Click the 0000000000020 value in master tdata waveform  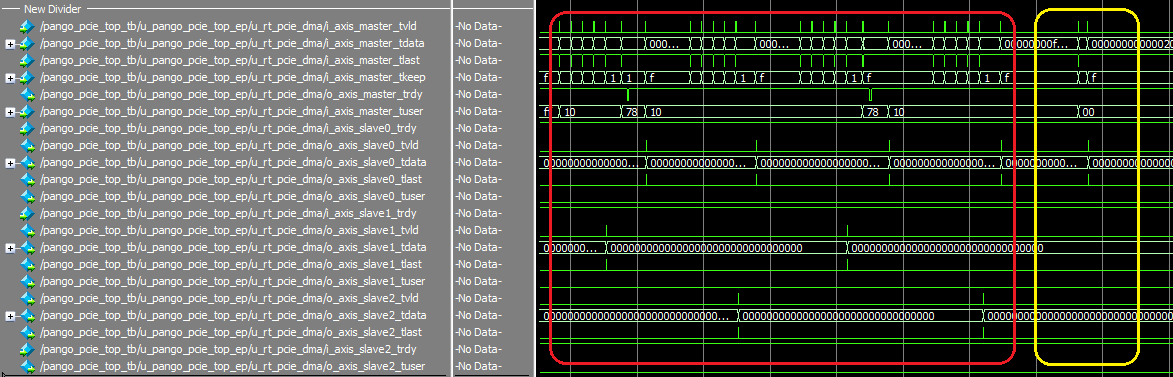click(1131, 43)
